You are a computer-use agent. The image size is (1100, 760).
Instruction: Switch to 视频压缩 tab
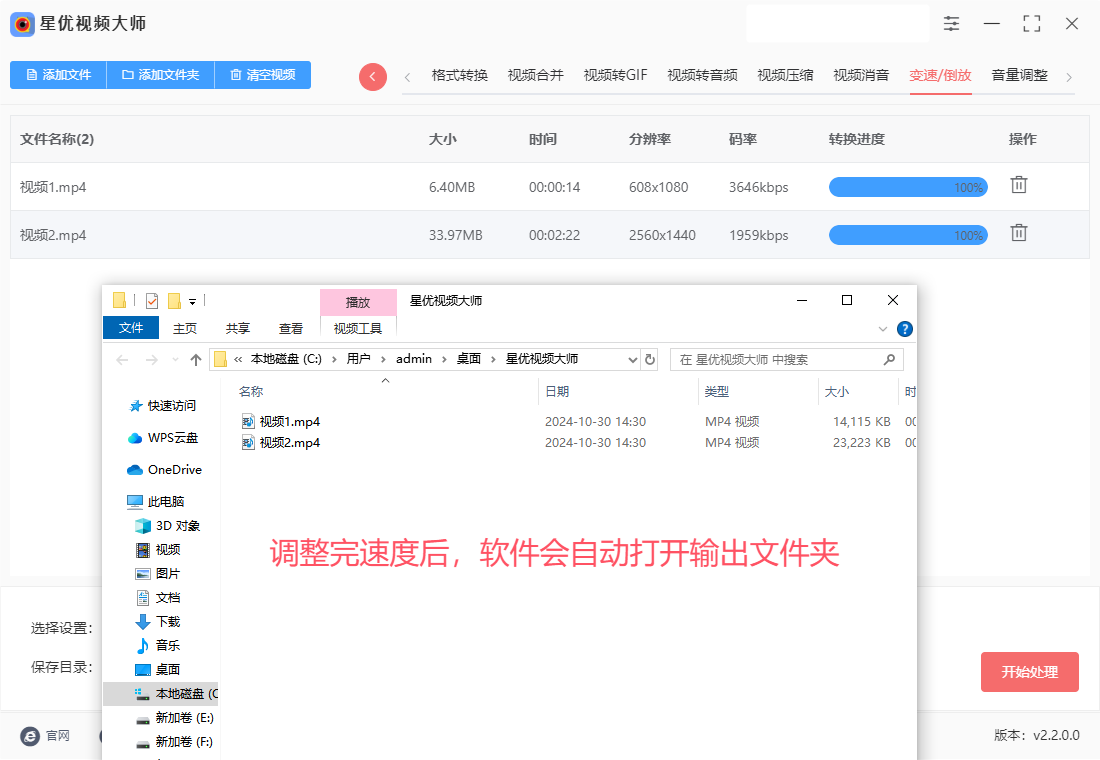click(x=785, y=75)
